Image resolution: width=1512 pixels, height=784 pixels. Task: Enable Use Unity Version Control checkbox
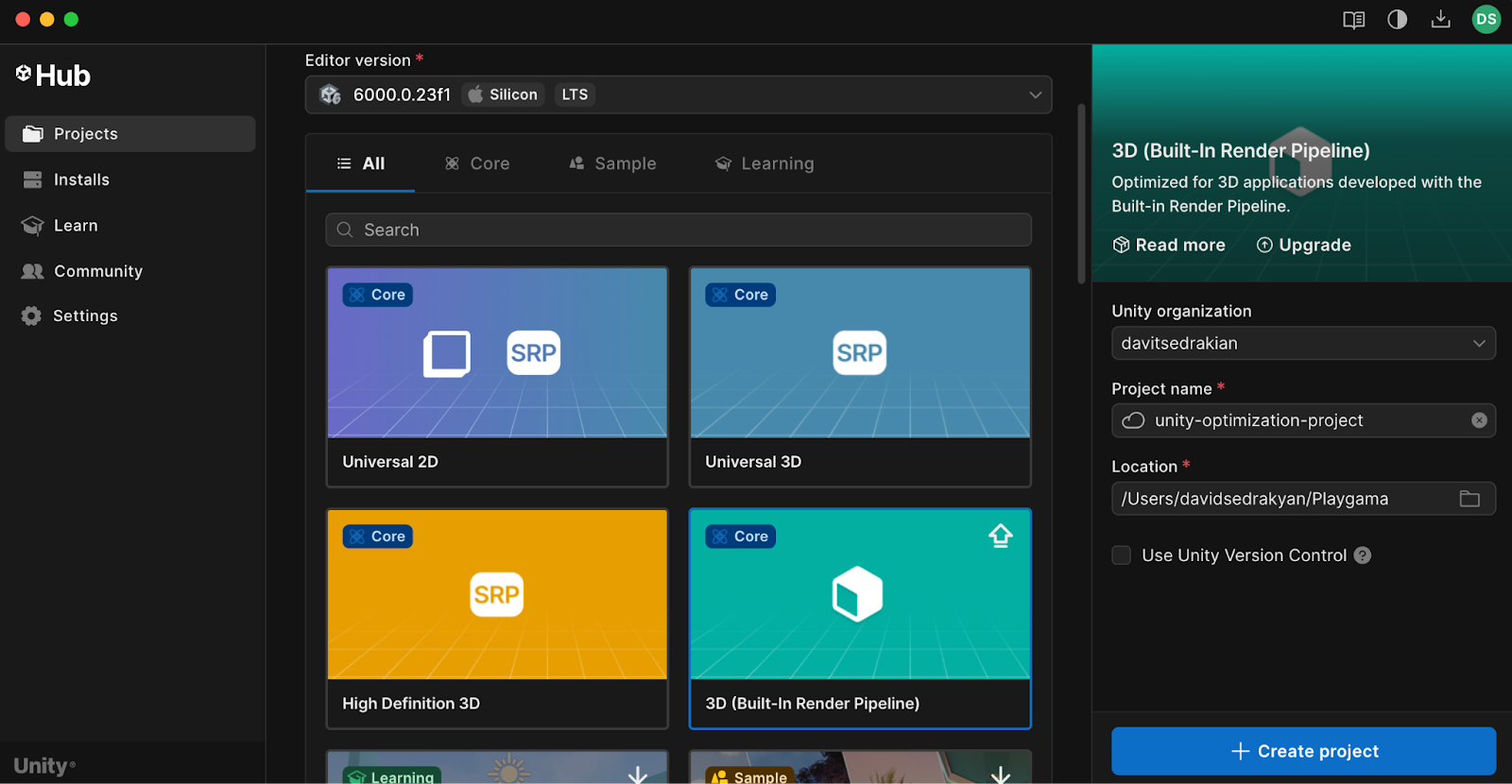coord(1122,555)
